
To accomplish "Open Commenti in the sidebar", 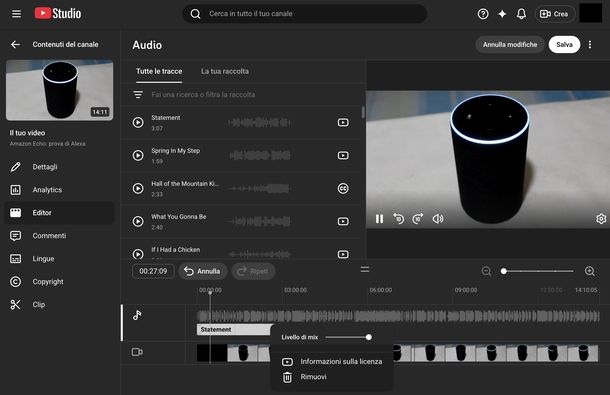I will click(x=60, y=236).
